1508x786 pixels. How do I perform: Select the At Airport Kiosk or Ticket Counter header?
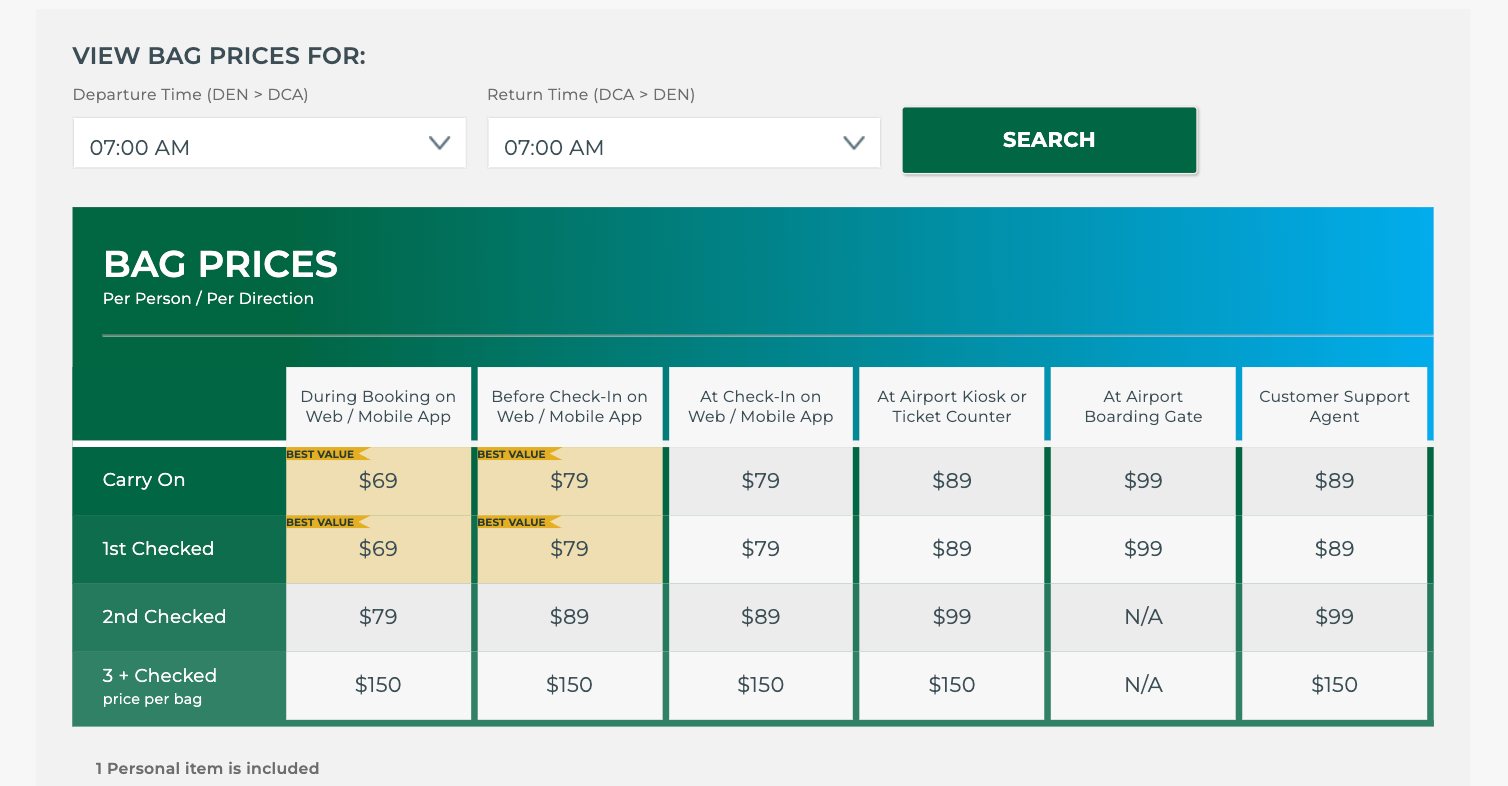point(952,406)
